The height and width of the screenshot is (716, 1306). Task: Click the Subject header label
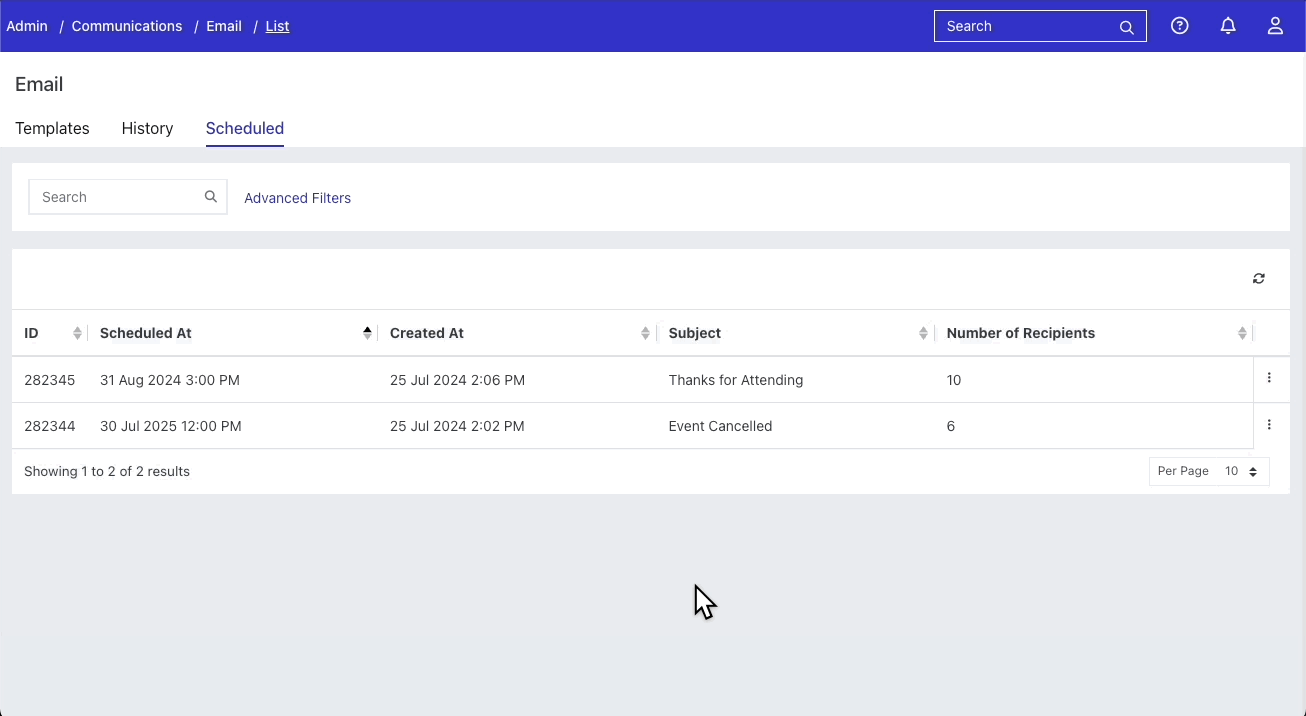point(695,333)
